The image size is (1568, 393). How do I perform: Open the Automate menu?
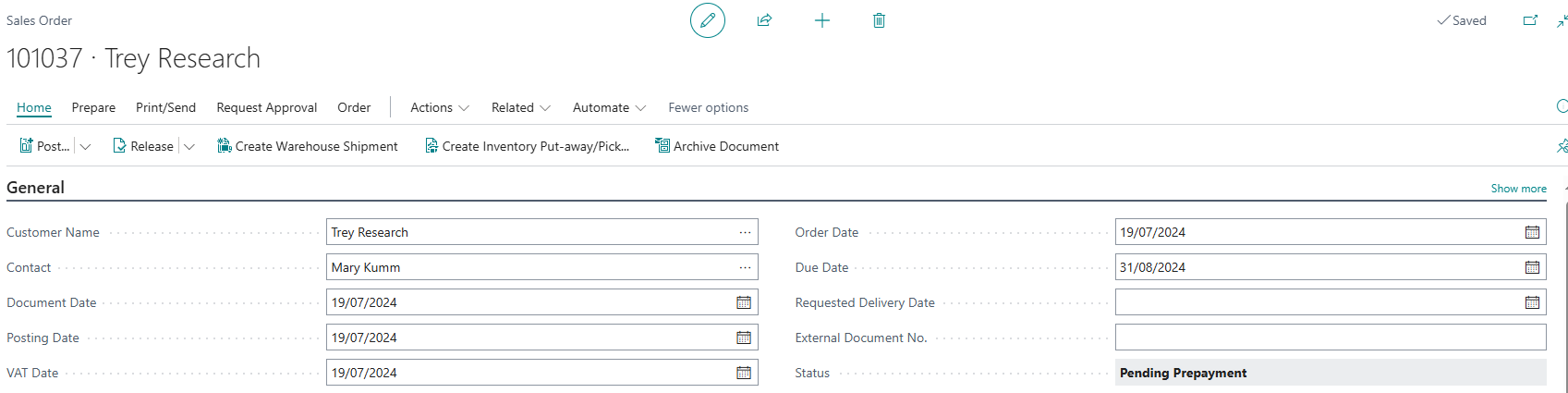tap(609, 107)
